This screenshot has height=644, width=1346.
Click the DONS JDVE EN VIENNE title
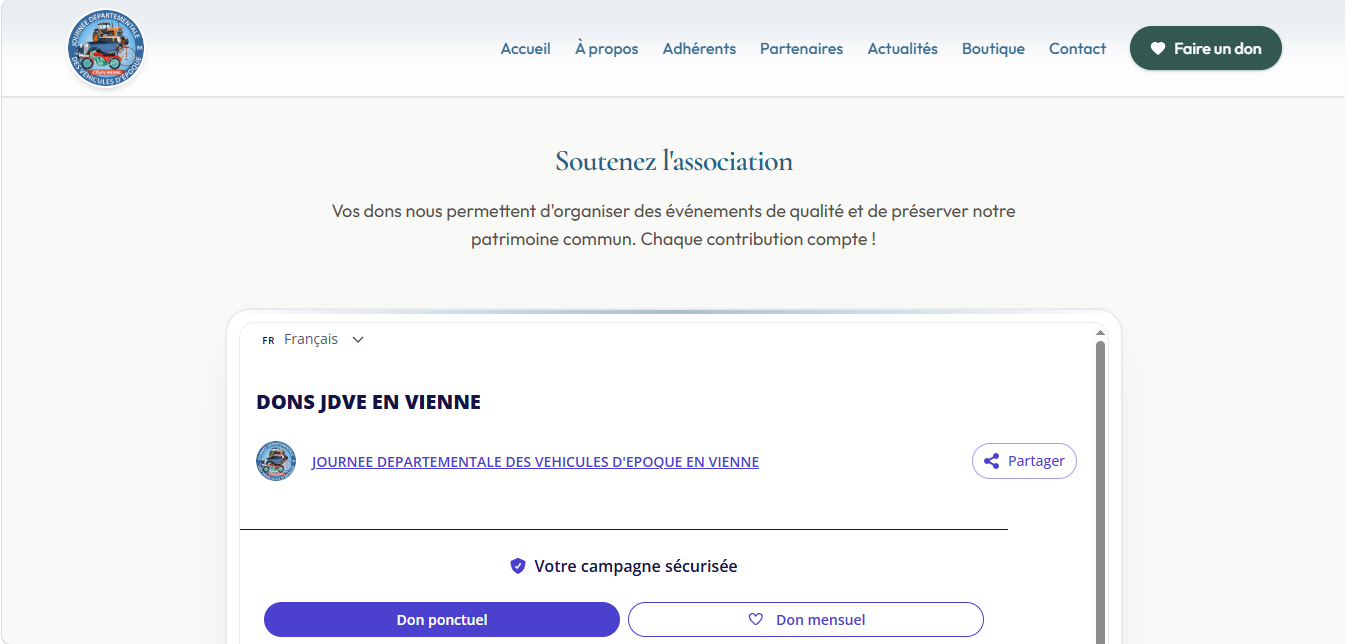(x=368, y=402)
